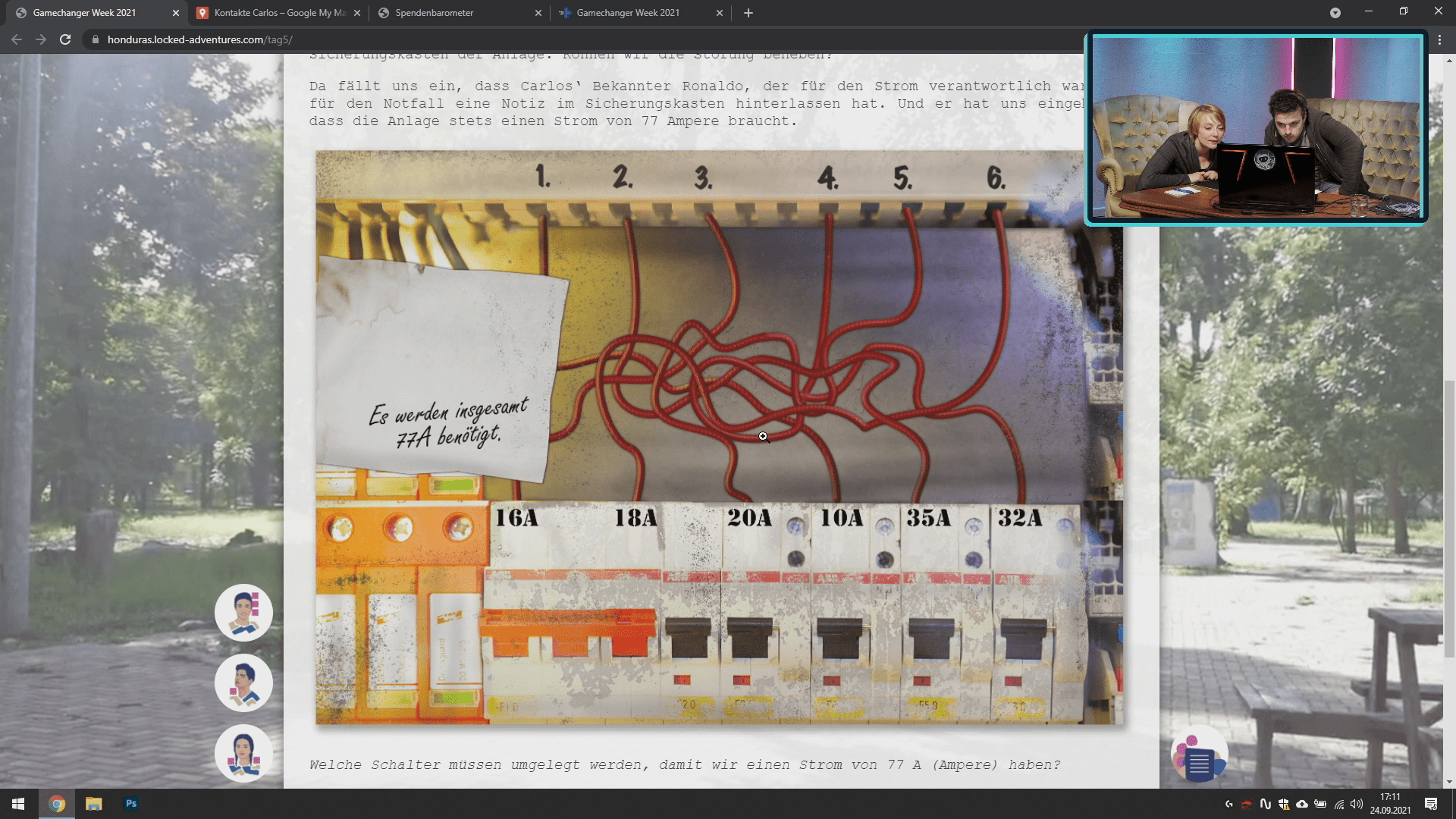Open the notes icon at the bottom right
Screen dimensions: 1456x819
coord(1200,753)
